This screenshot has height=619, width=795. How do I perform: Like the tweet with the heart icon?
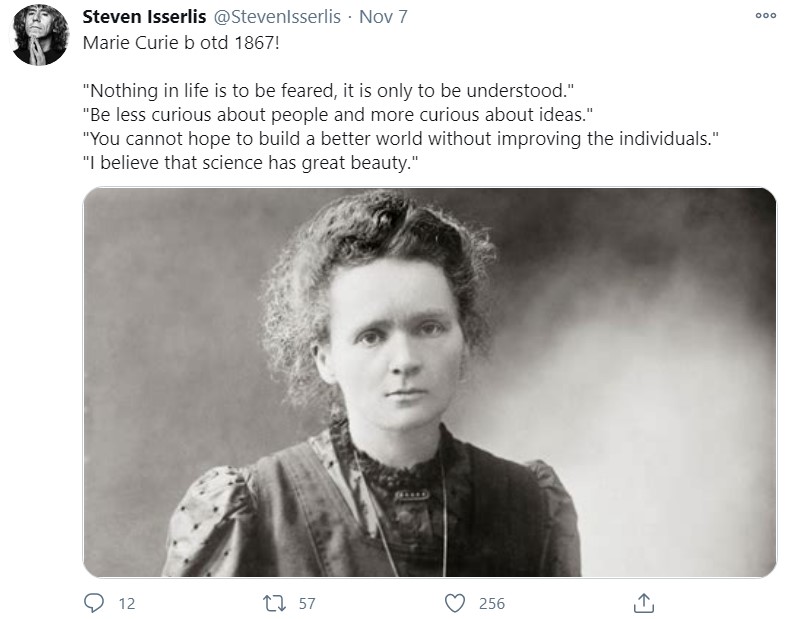point(455,603)
